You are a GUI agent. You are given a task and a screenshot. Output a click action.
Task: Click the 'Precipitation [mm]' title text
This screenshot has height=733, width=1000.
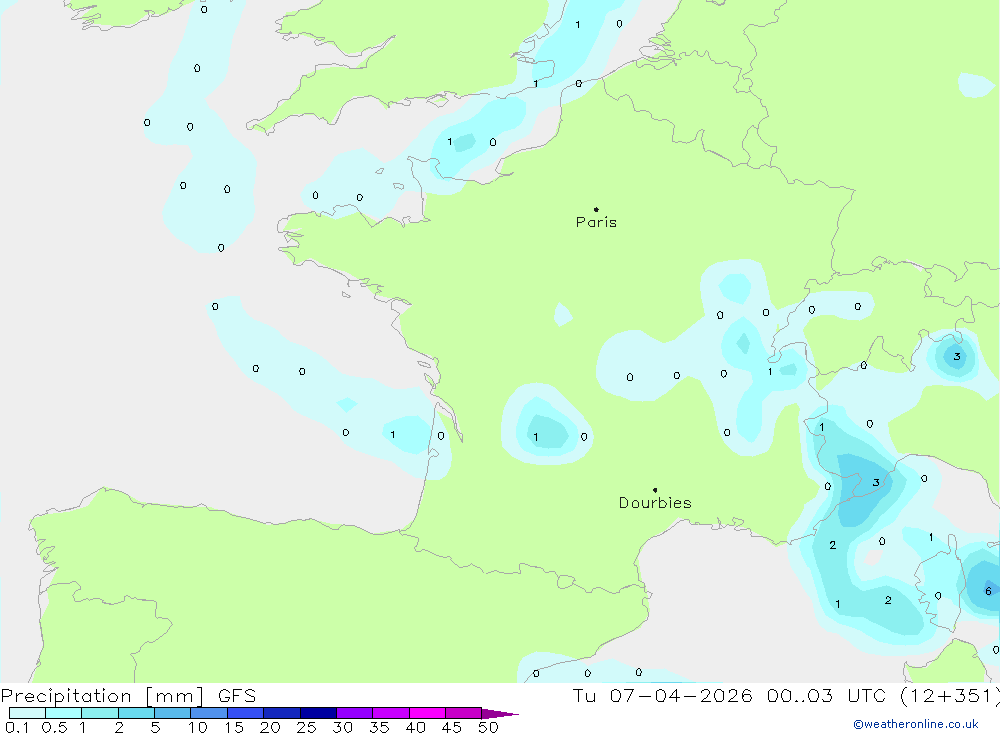(102, 695)
